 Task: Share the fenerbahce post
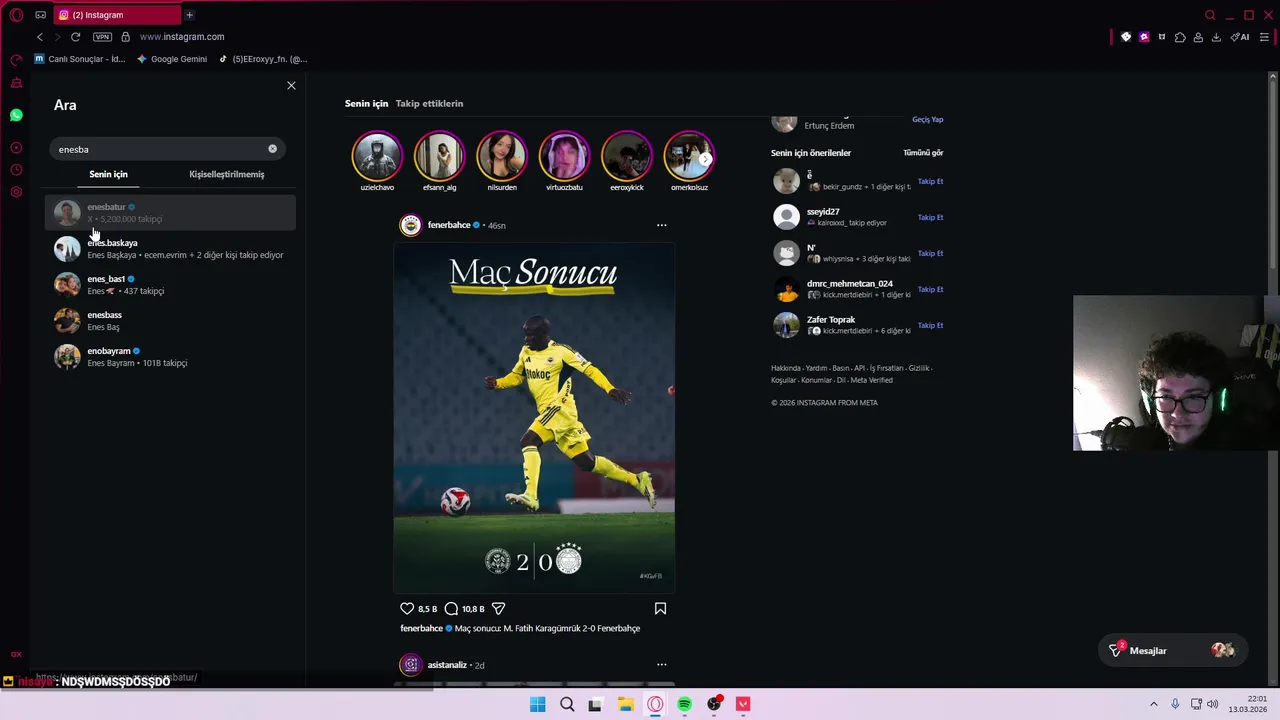498,608
